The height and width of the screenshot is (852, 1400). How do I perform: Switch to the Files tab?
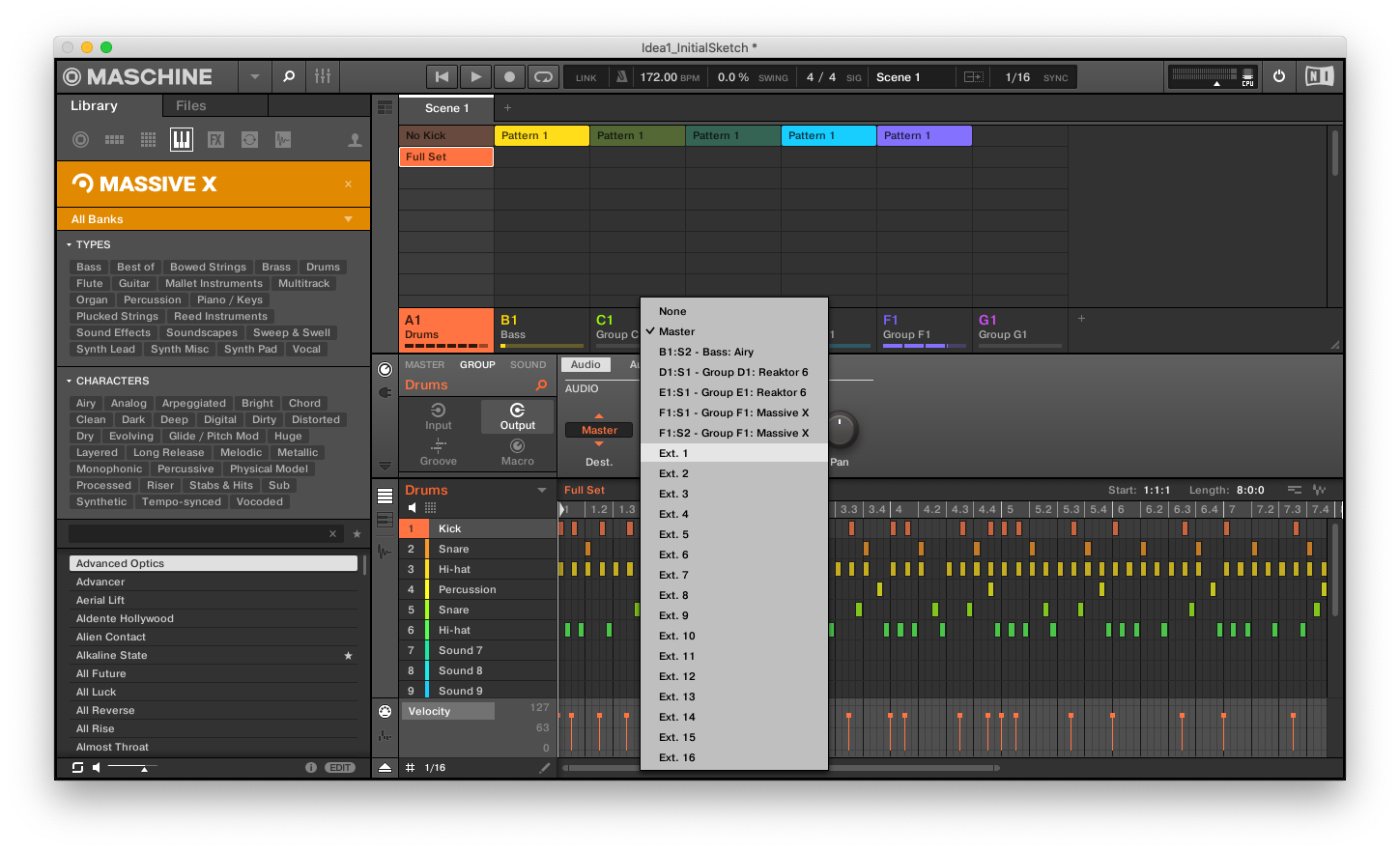[190, 105]
